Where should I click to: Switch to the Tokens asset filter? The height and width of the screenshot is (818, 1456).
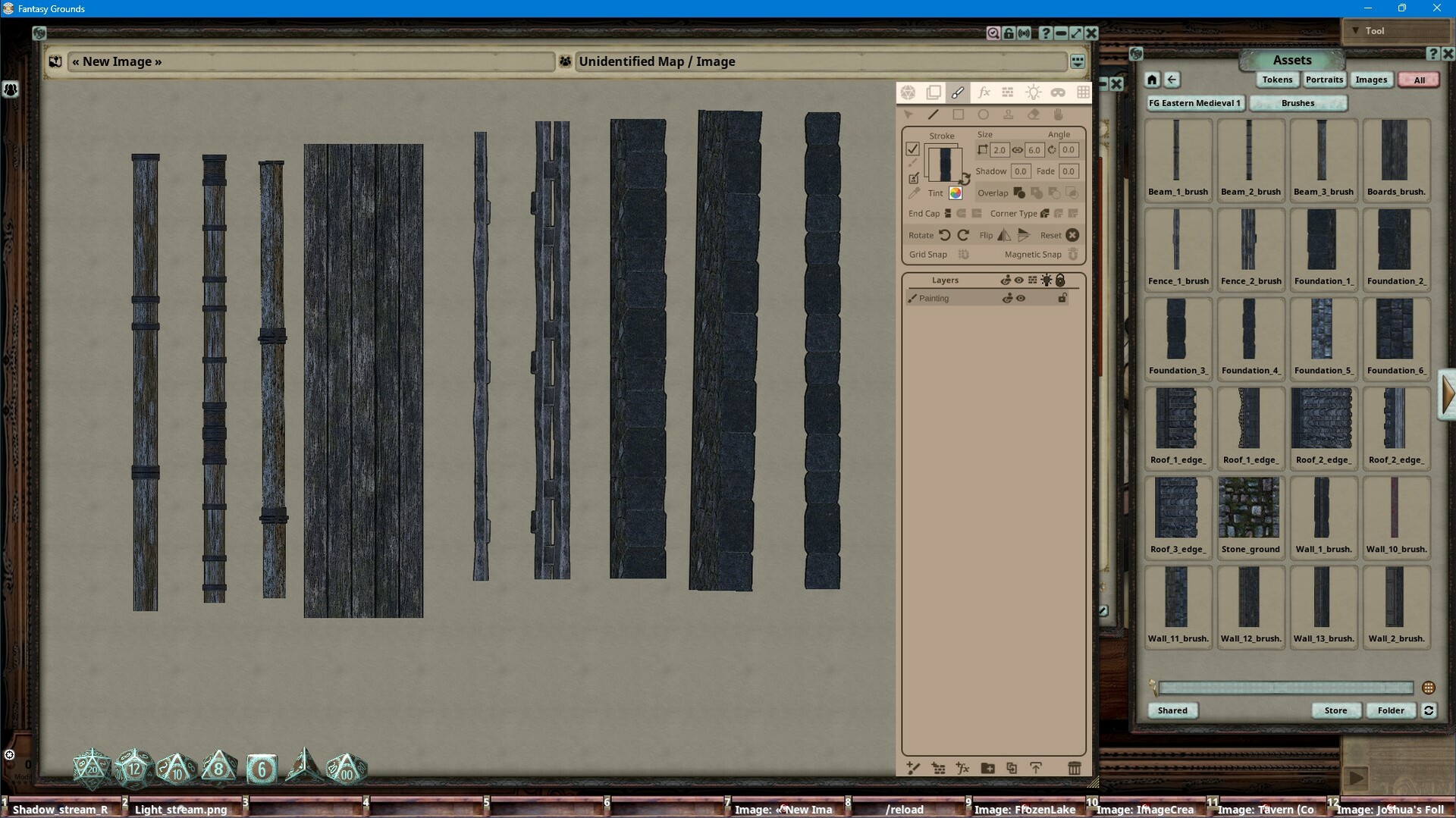point(1277,80)
